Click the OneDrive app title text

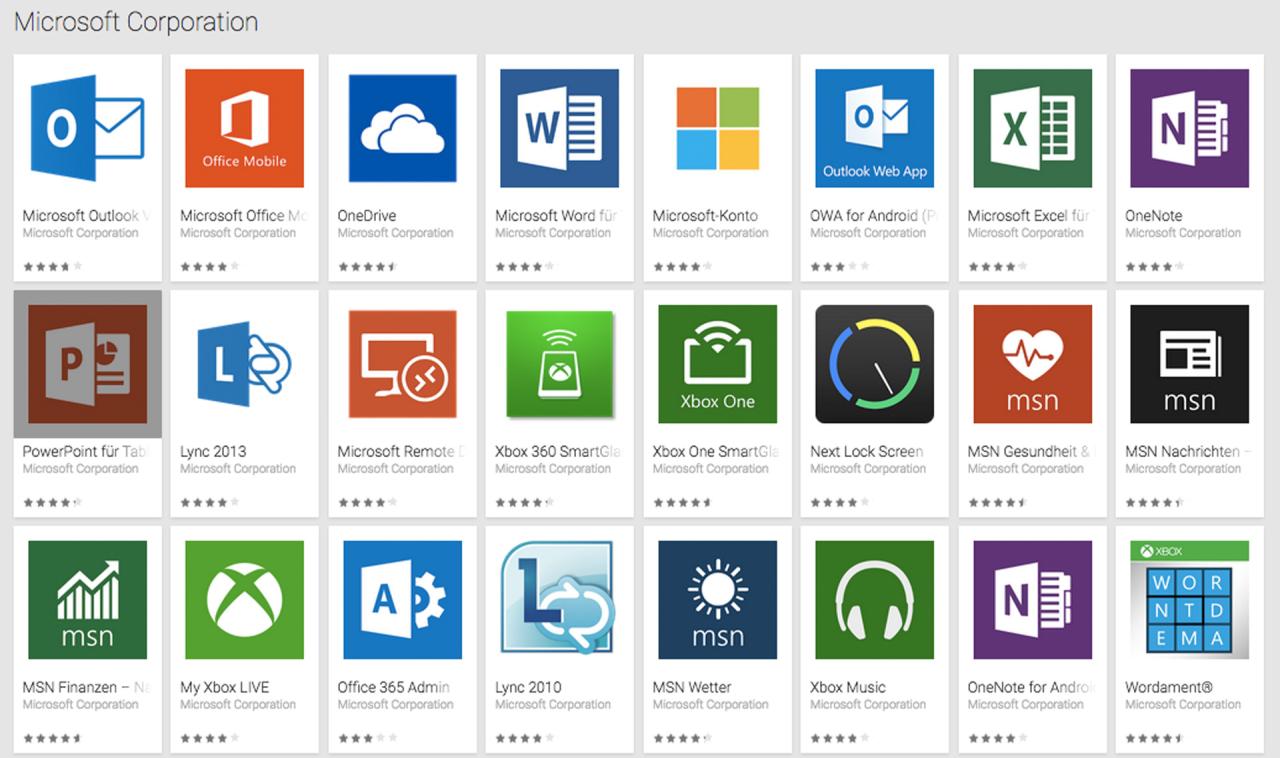[367, 215]
